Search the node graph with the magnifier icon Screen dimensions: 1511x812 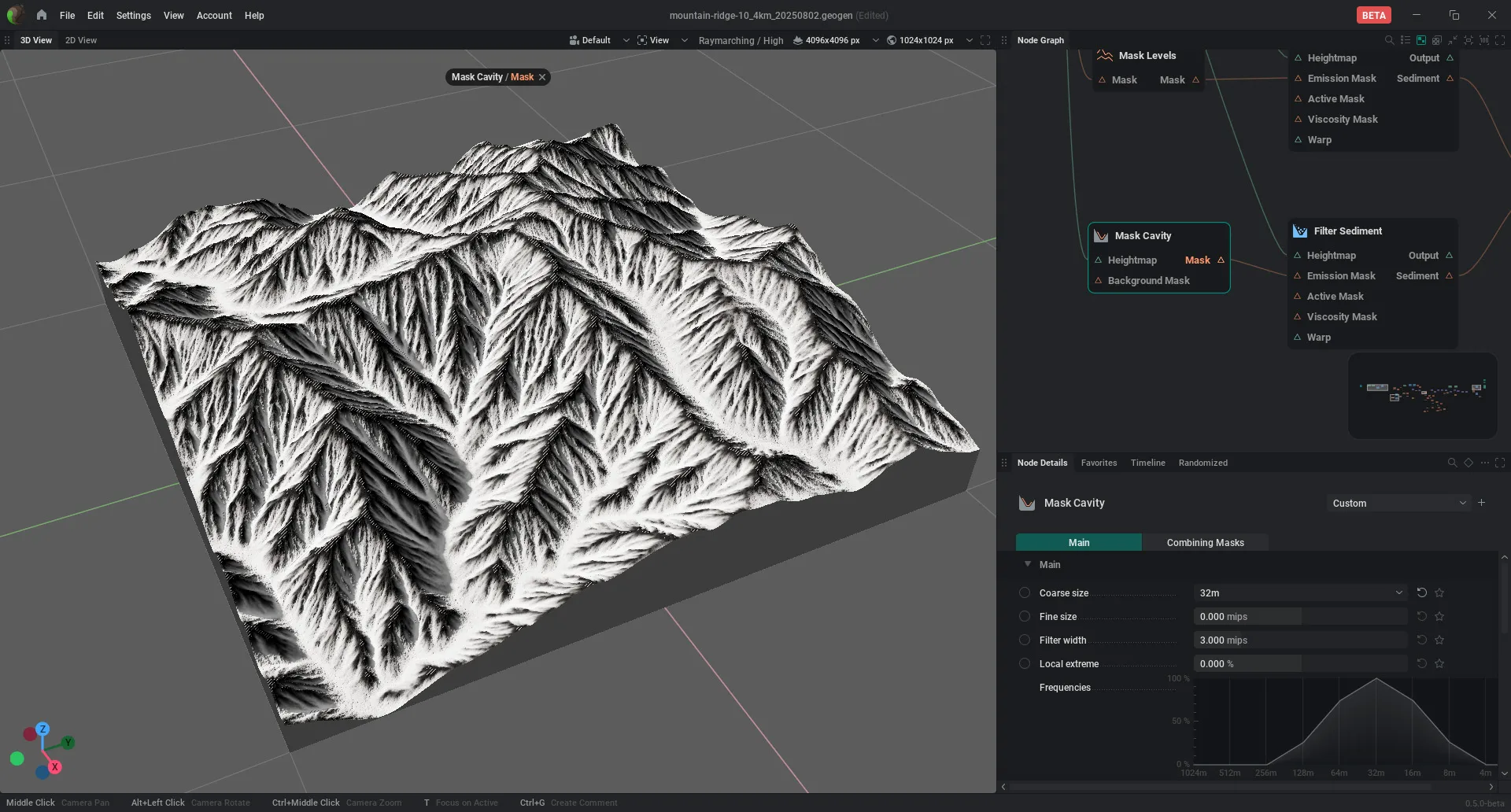pos(1389,40)
